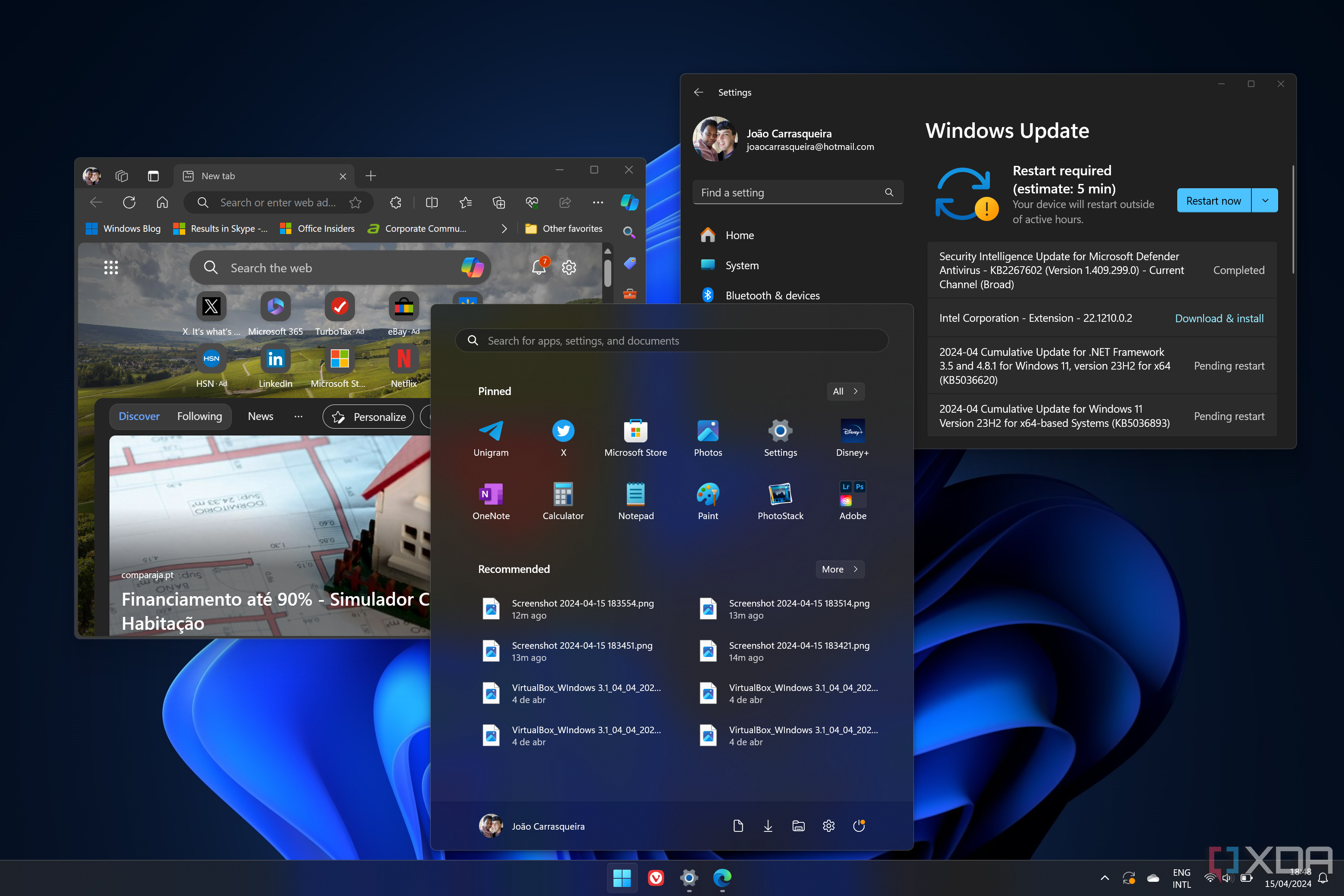Open Edge extensions puzzle icon
Viewport: 1344px width, 896px height.
pyautogui.click(x=395, y=202)
